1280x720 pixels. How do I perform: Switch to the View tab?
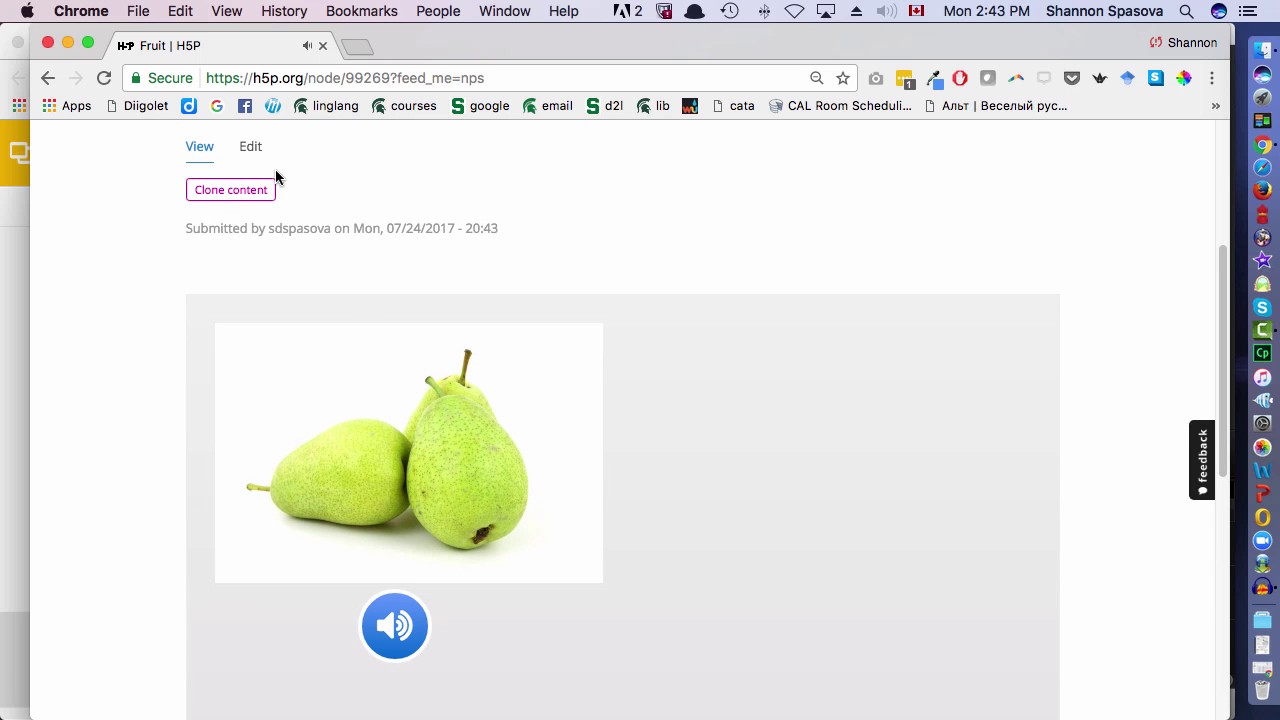point(199,146)
